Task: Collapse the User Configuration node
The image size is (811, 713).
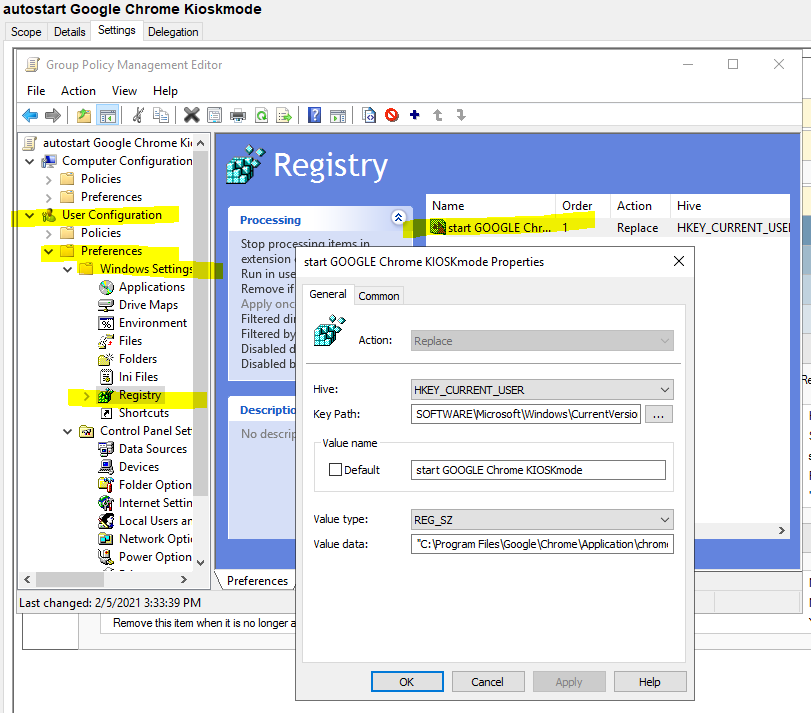Action: pyautogui.click(x=29, y=215)
